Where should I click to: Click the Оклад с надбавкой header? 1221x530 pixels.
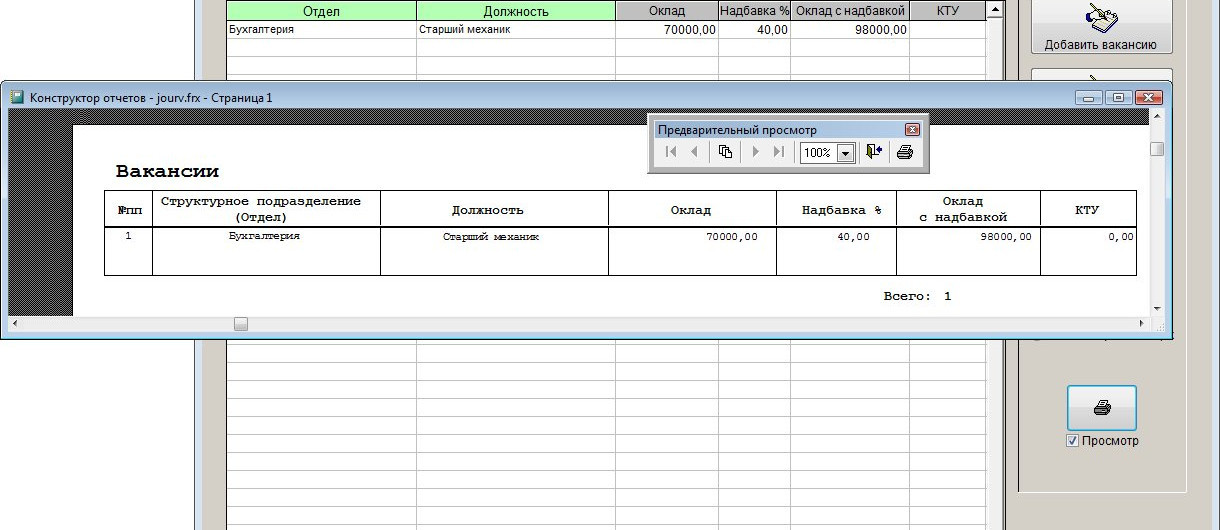[850, 11]
